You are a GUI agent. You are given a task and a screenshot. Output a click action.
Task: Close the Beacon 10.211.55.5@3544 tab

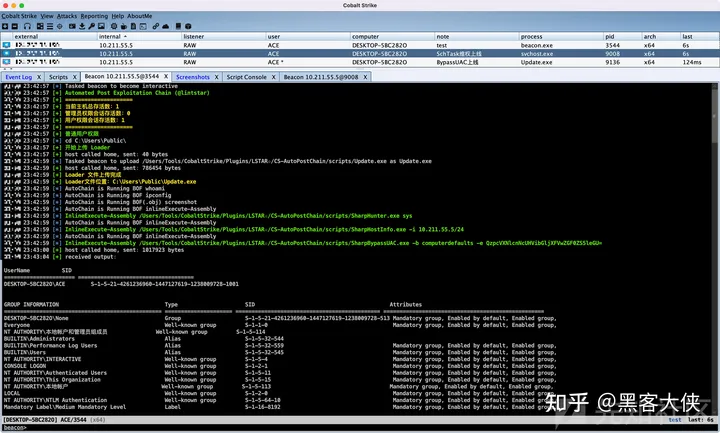(x=166, y=77)
